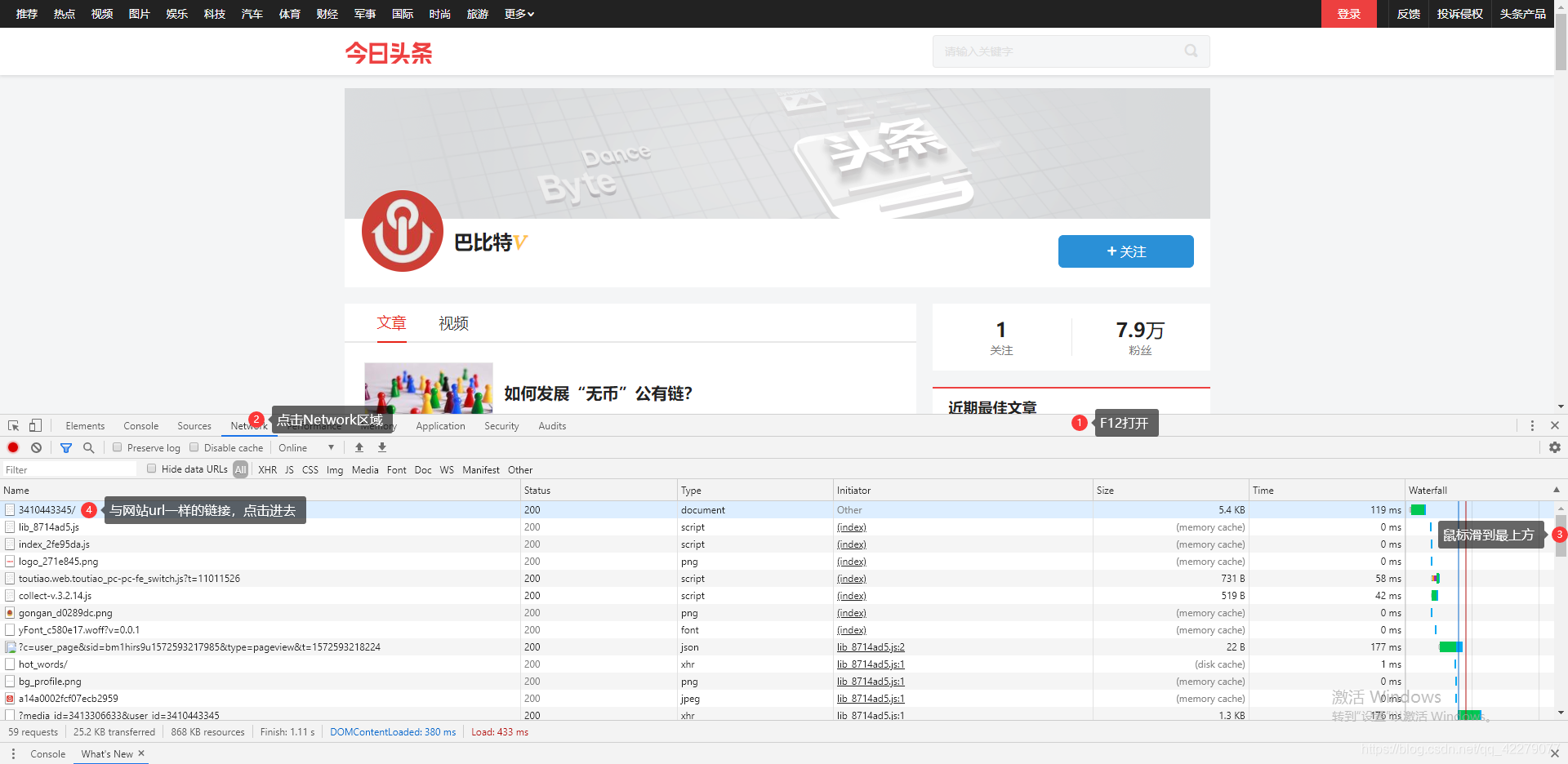Click the inspect element picker icon
This screenshot has height=764, width=1568.
click(x=14, y=426)
